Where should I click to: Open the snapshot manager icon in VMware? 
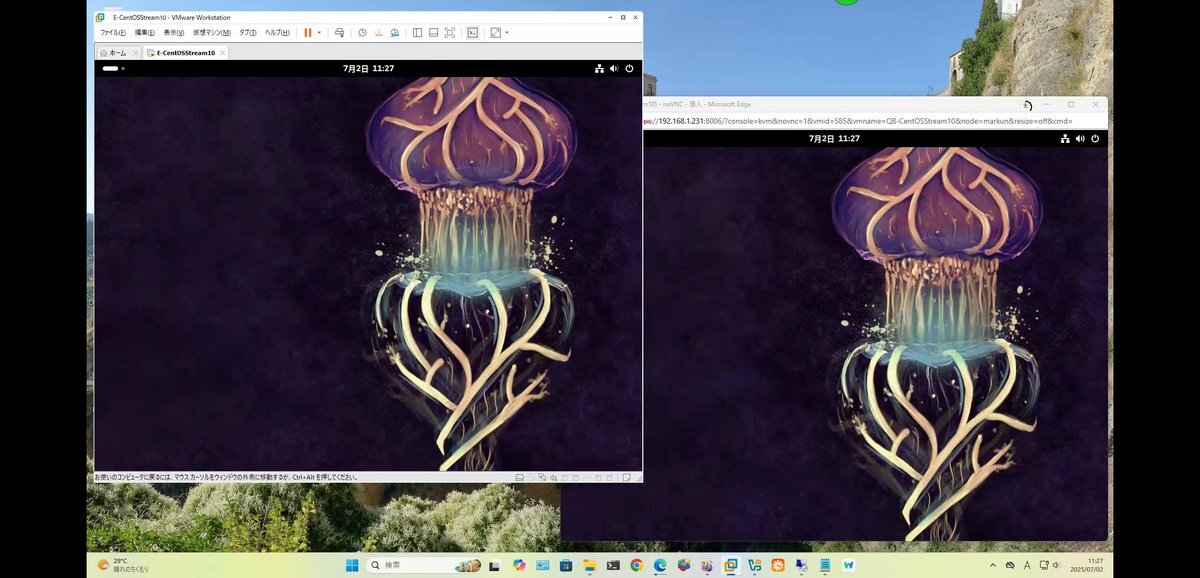click(x=395, y=32)
